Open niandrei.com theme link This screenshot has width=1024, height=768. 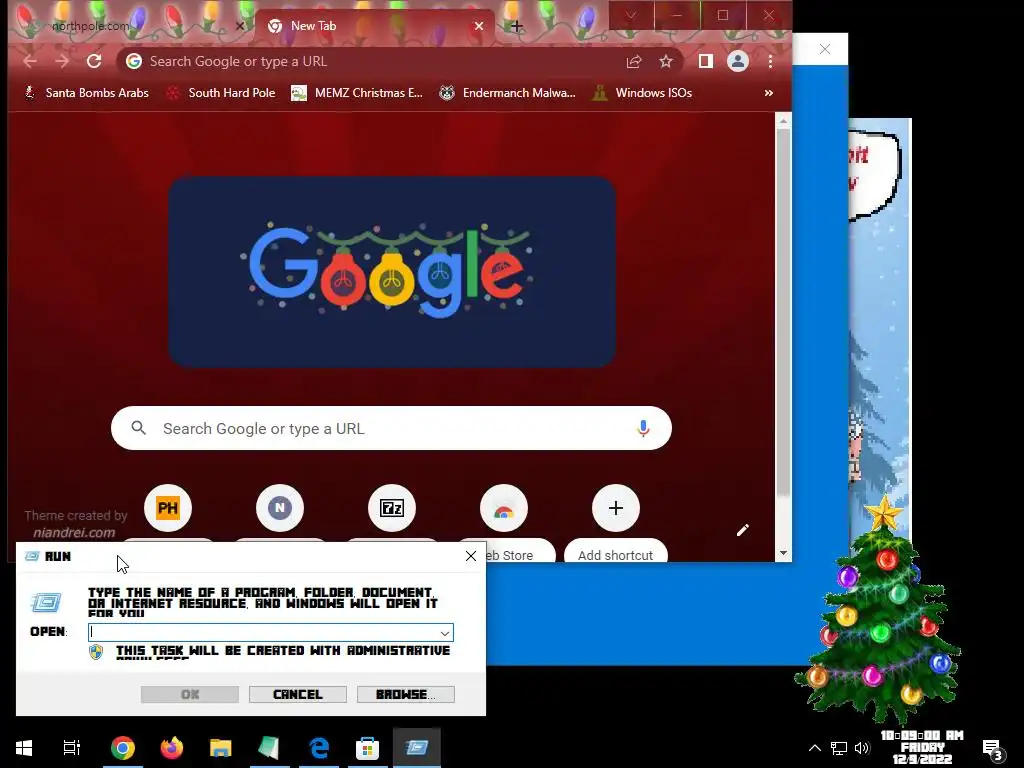(x=74, y=533)
